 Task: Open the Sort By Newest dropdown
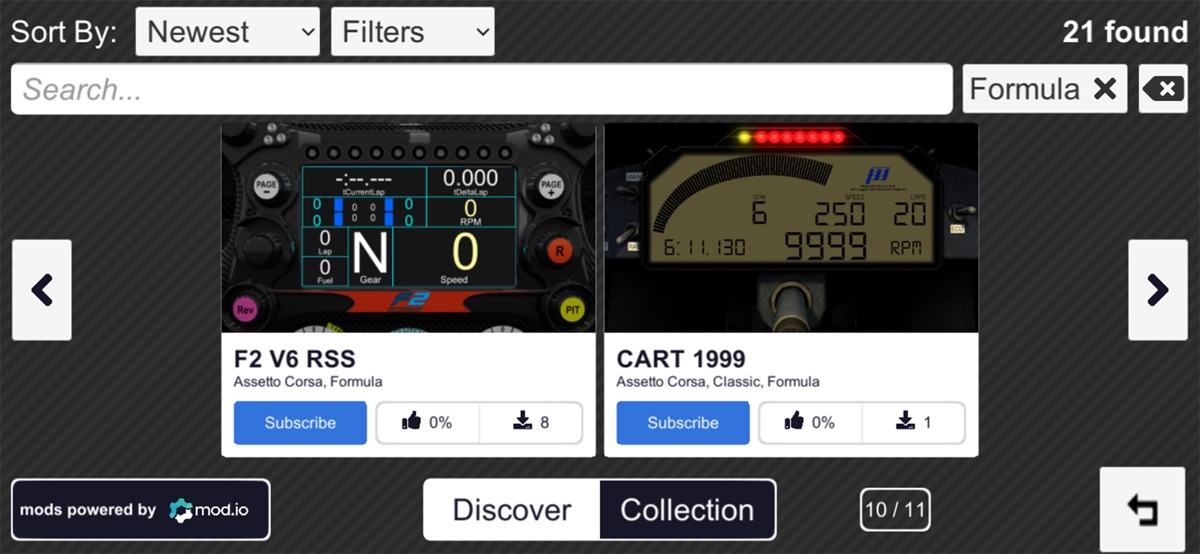[227, 32]
